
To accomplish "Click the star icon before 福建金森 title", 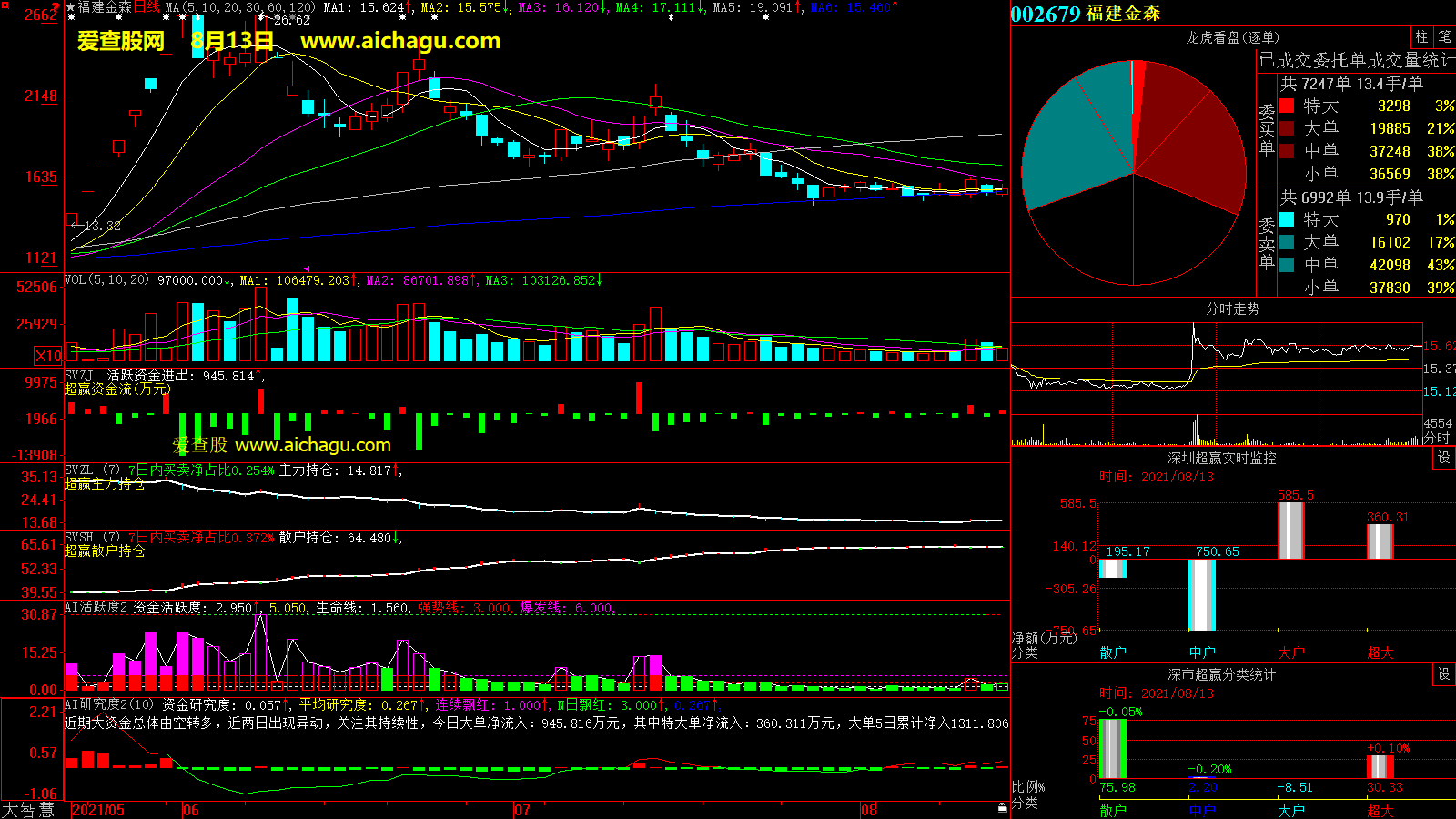I will (70, 7).
